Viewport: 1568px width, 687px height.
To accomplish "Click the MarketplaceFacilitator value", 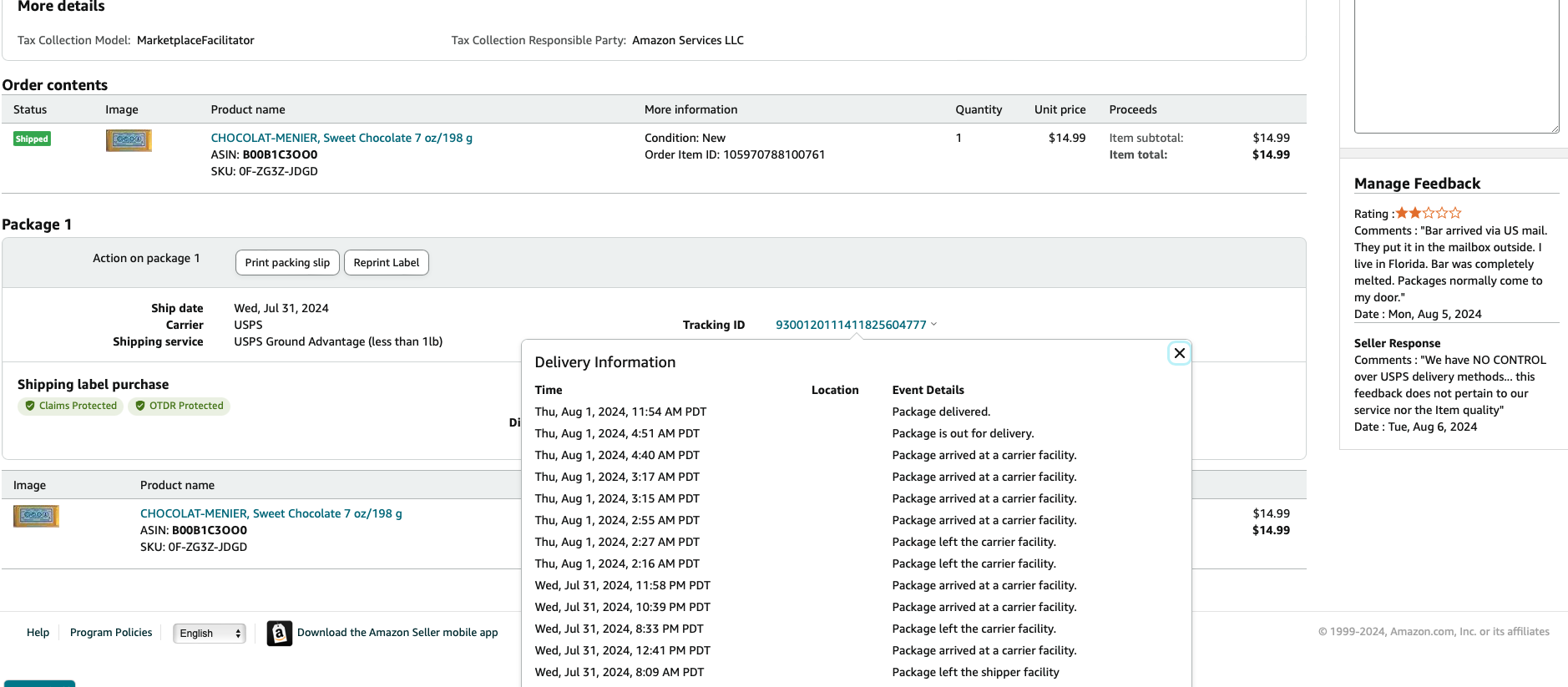I will pos(195,40).
